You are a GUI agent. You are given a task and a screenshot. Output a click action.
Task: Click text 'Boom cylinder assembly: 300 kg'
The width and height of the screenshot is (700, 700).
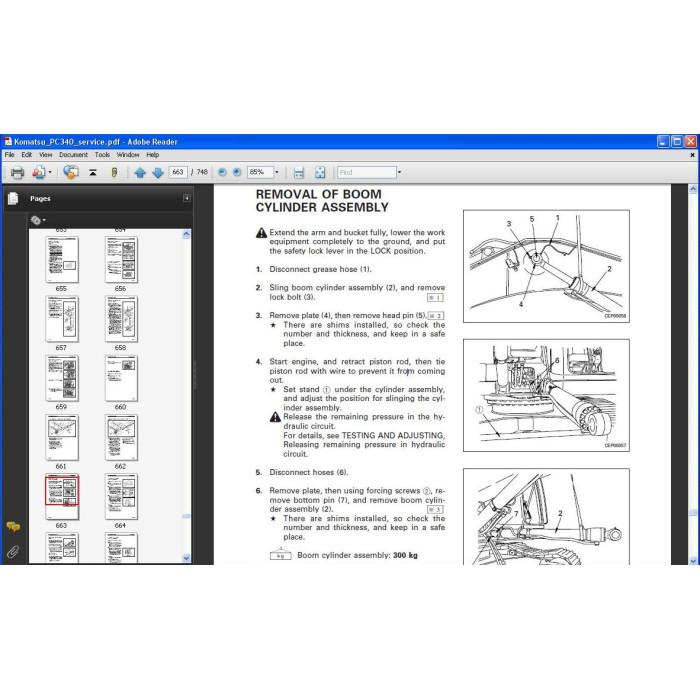(x=357, y=555)
